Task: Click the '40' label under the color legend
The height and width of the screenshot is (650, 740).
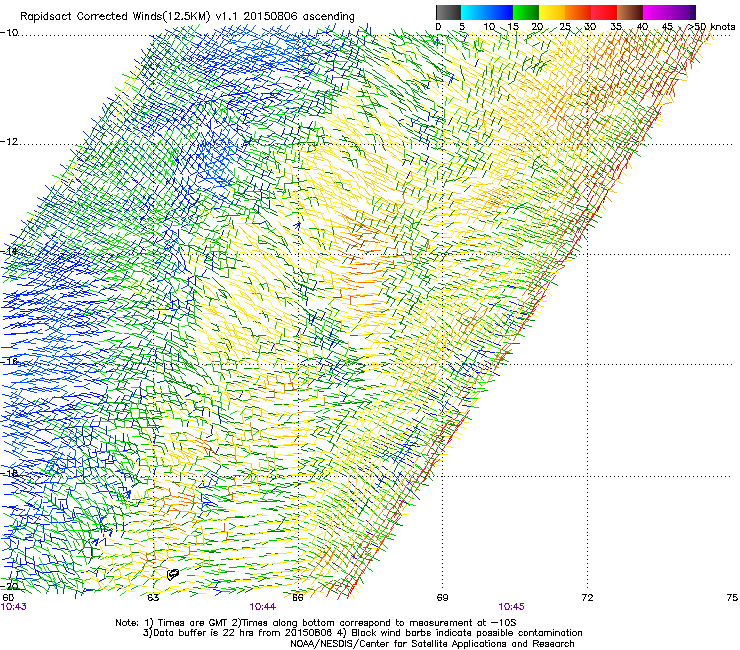Action: (x=642, y=26)
